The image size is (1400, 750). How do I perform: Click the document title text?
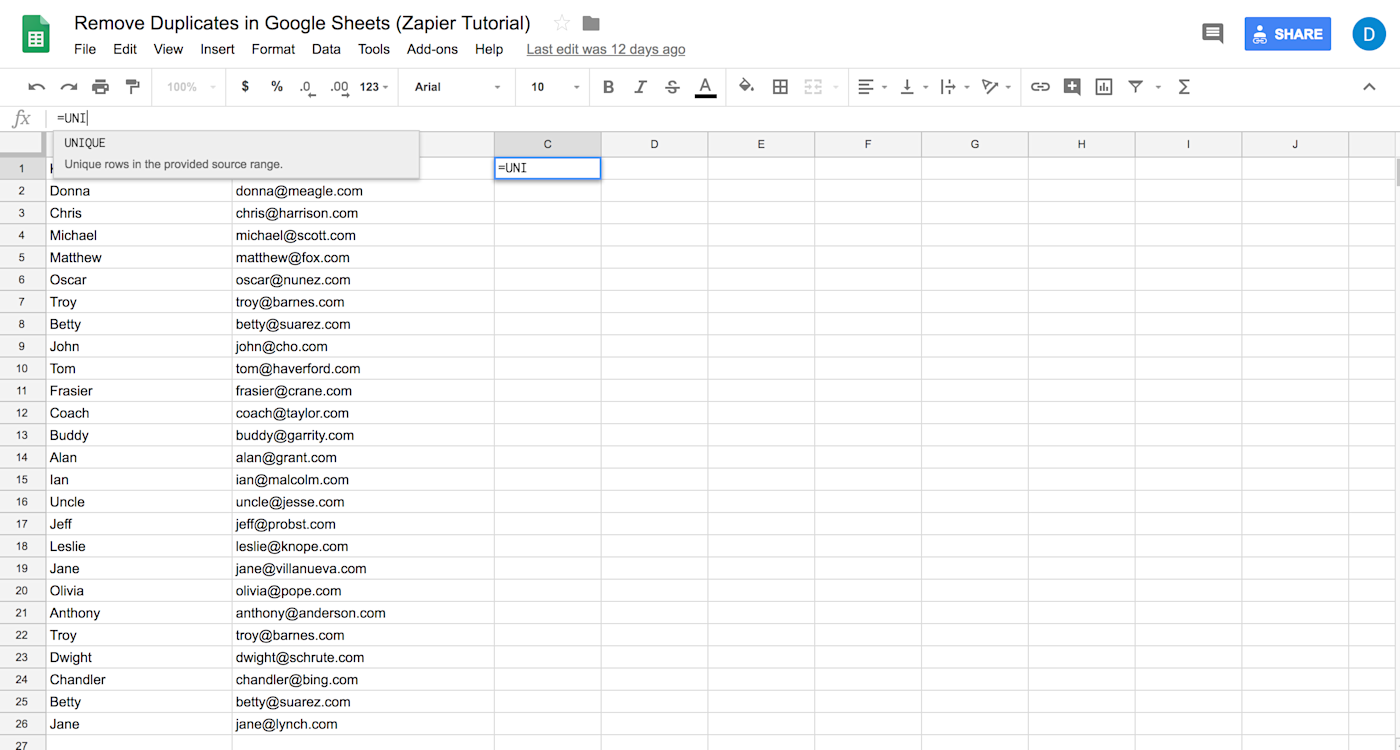click(302, 23)
